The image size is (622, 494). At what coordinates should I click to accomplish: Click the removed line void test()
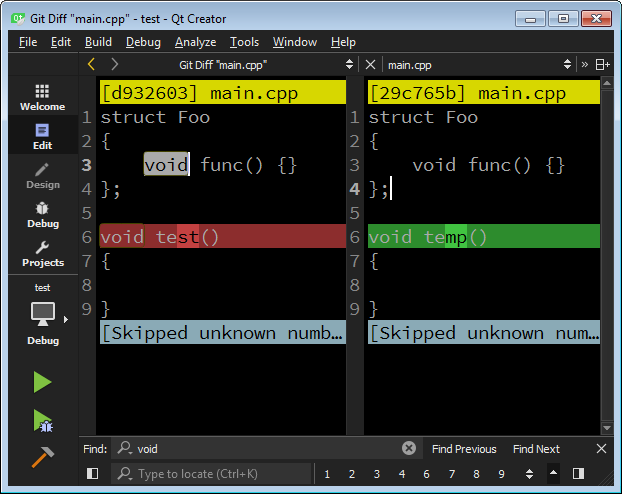(x=223, y=236)
